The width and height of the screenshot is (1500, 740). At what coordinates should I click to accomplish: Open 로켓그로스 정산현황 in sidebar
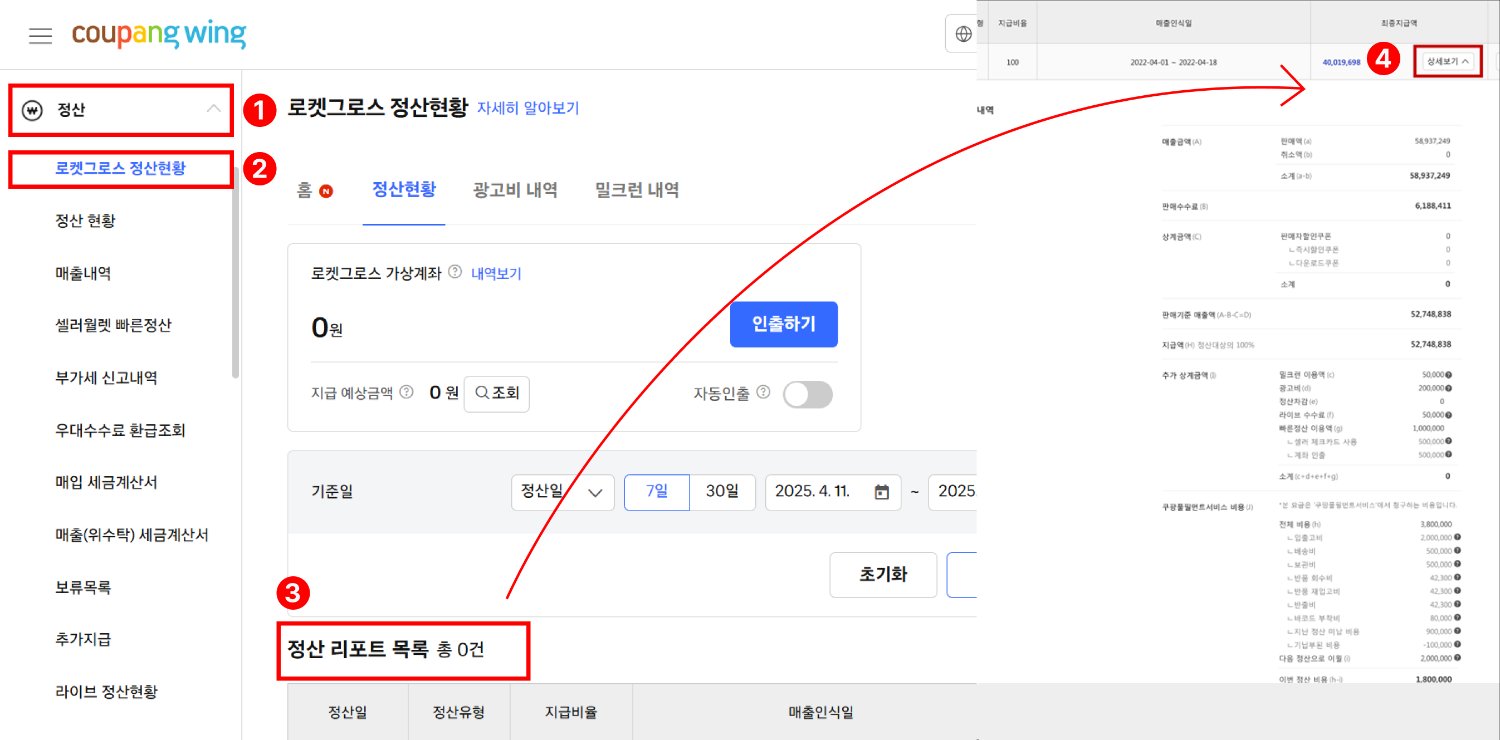[x=120, y=168]
